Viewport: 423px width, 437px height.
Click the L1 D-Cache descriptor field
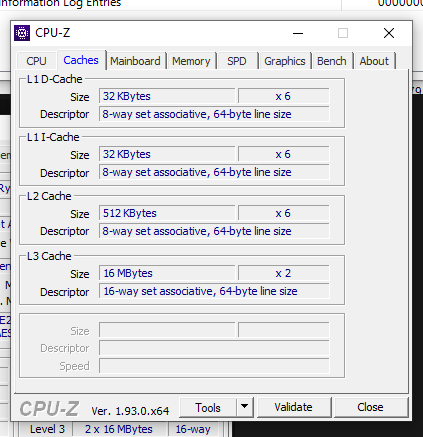coord(214,114)
